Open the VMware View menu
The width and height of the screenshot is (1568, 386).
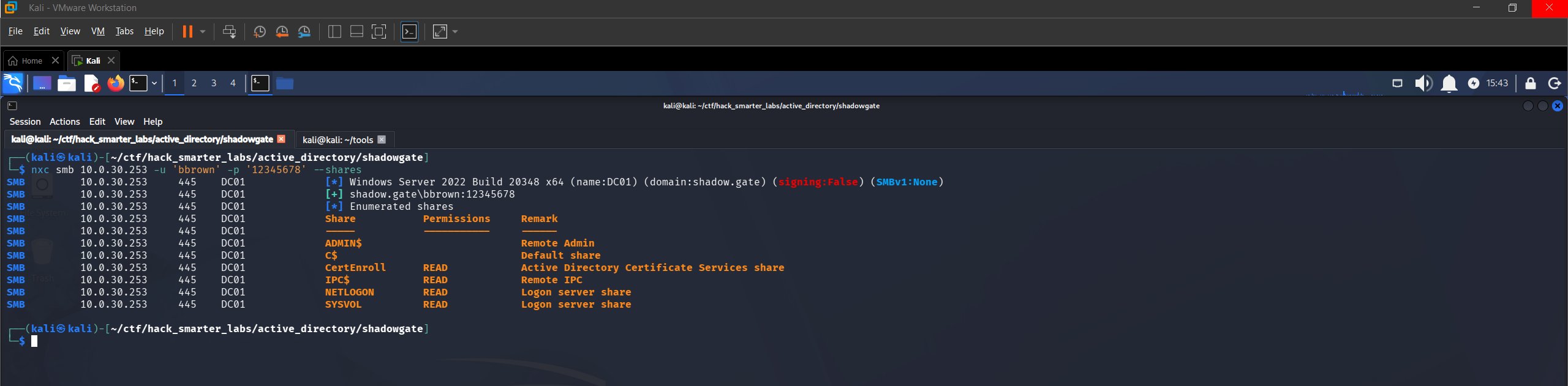click(70, 31)
